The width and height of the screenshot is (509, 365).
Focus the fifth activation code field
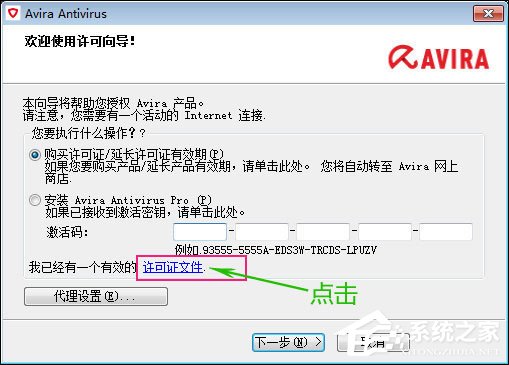point(446,232)
